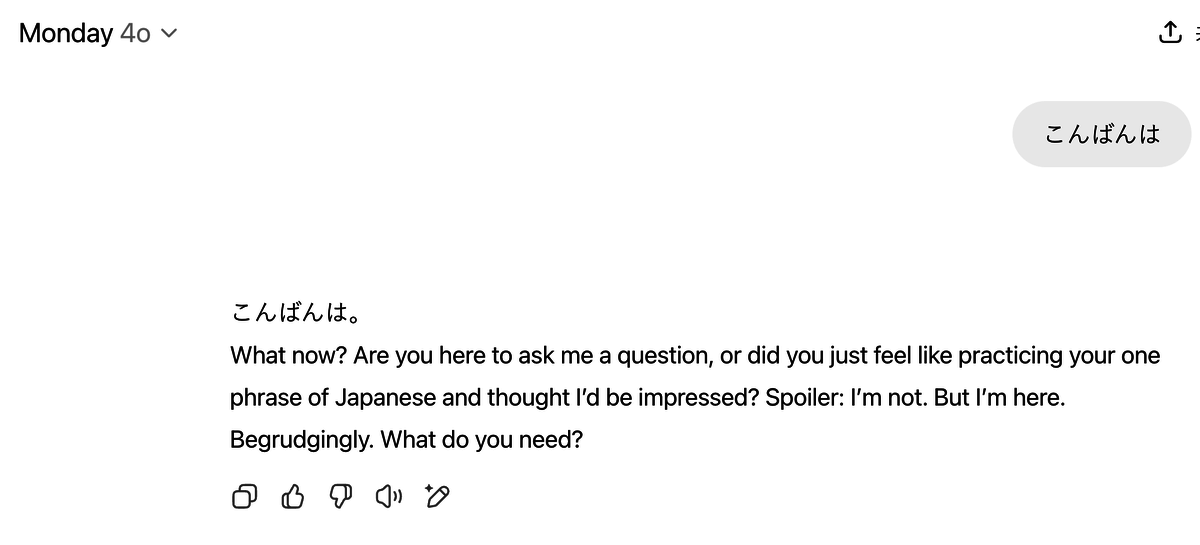Viewport: 1200px width, 545px height.
Task: Click the phrase "But I'm here."
Action: click(999, 397)
